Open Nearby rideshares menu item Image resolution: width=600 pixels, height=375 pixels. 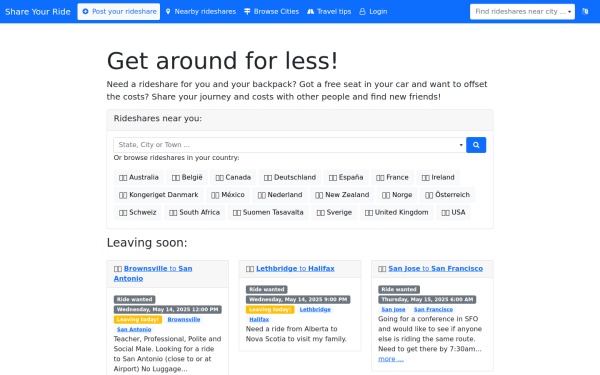click(x=201, y=11)
